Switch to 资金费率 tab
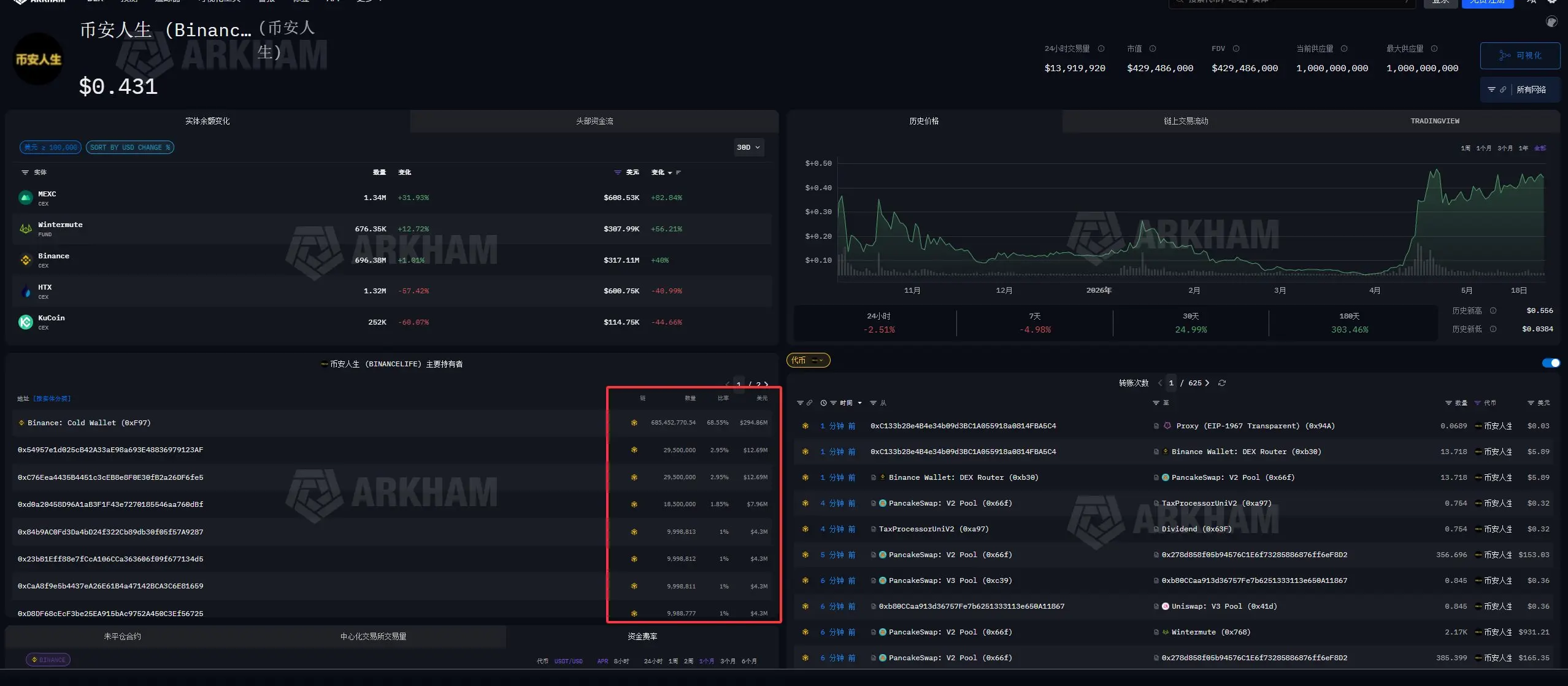Screen dimensions: 1568x686 click(642, 636)
